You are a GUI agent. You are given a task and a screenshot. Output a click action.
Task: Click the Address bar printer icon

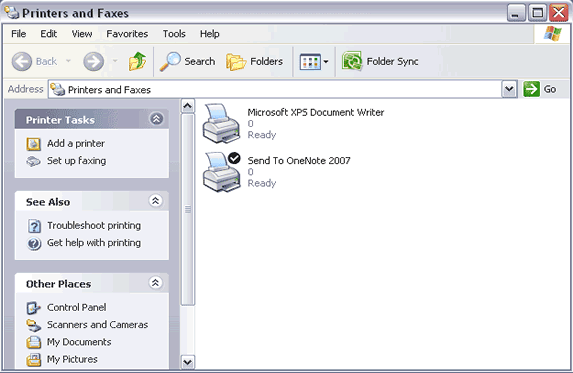pos(57,89)
